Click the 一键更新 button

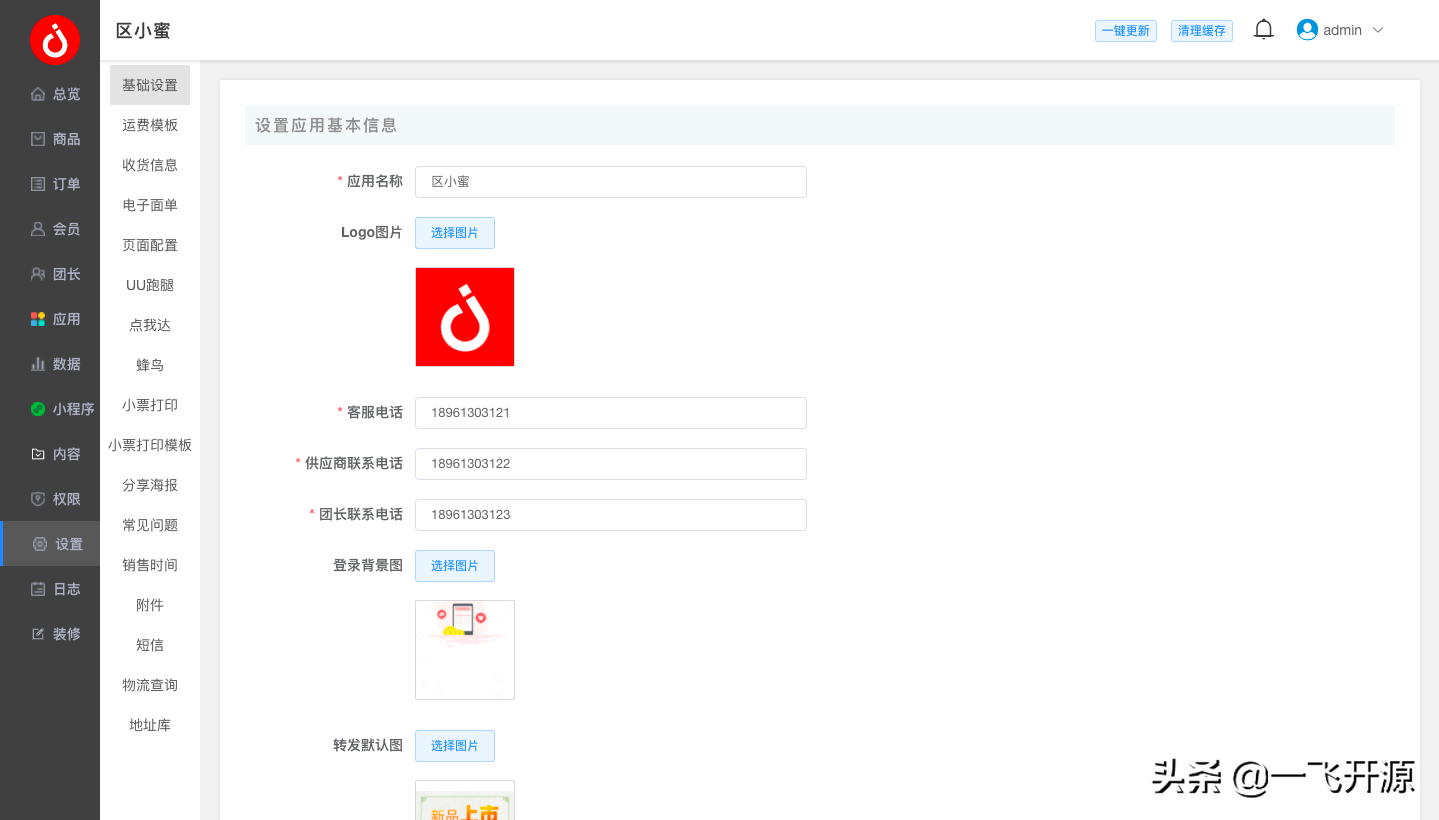pyautogui.click(x=1126, y=31)
